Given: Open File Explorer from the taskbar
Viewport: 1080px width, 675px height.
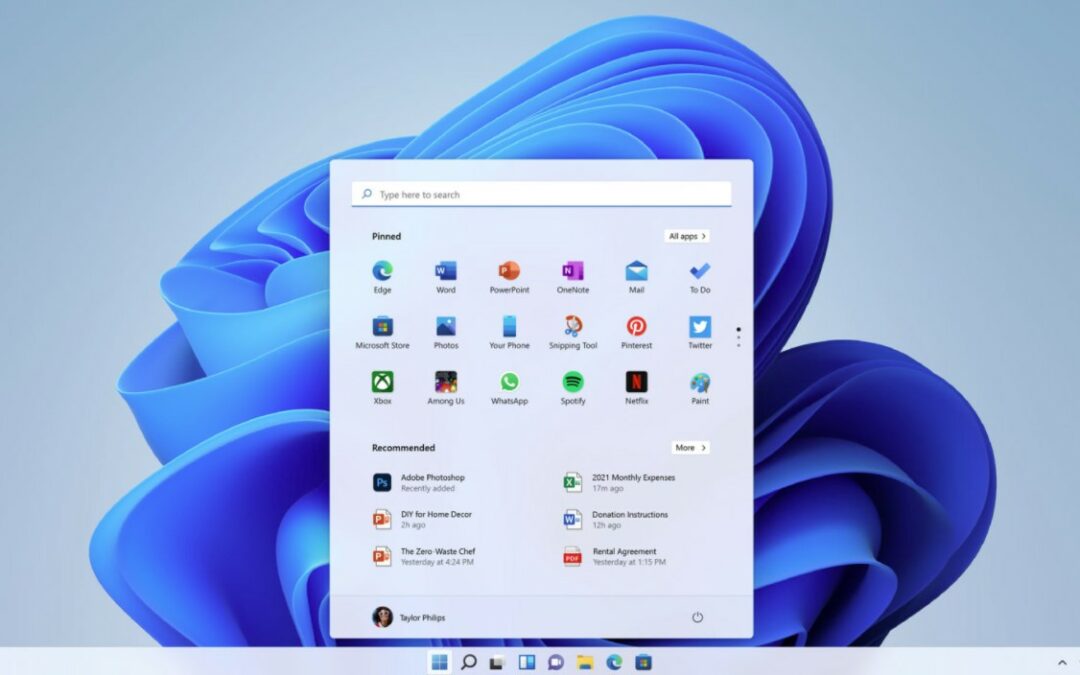Looking at the screenshot, I should point(583,661).
